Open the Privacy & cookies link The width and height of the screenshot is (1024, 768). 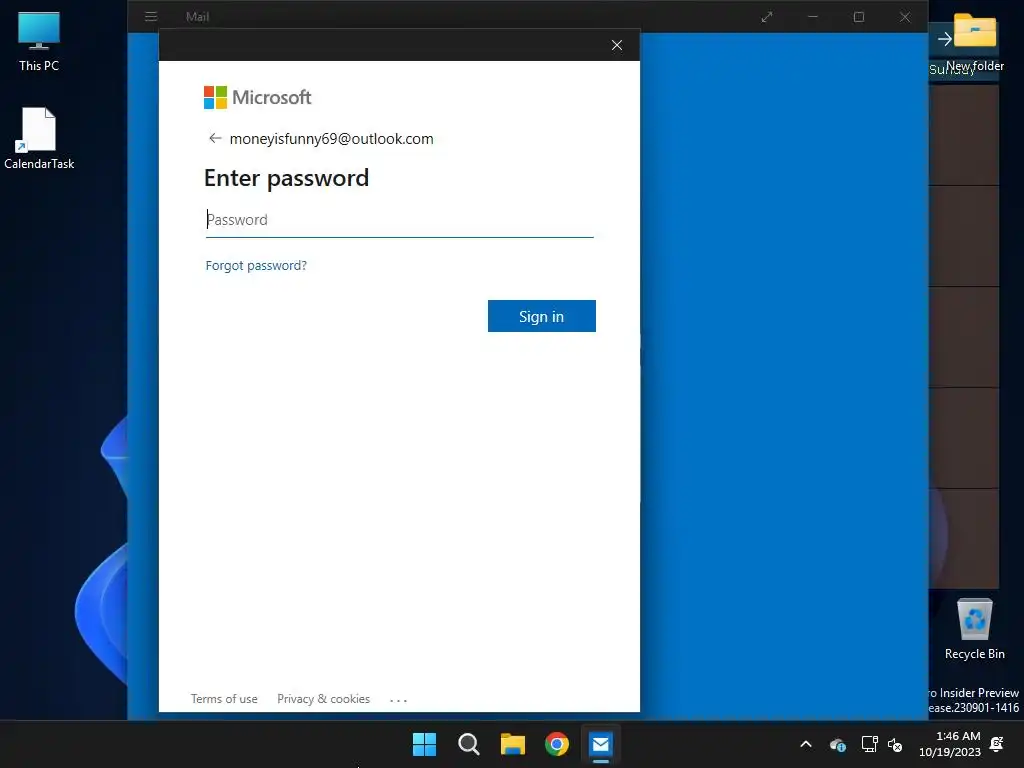(x=323, y=699)
